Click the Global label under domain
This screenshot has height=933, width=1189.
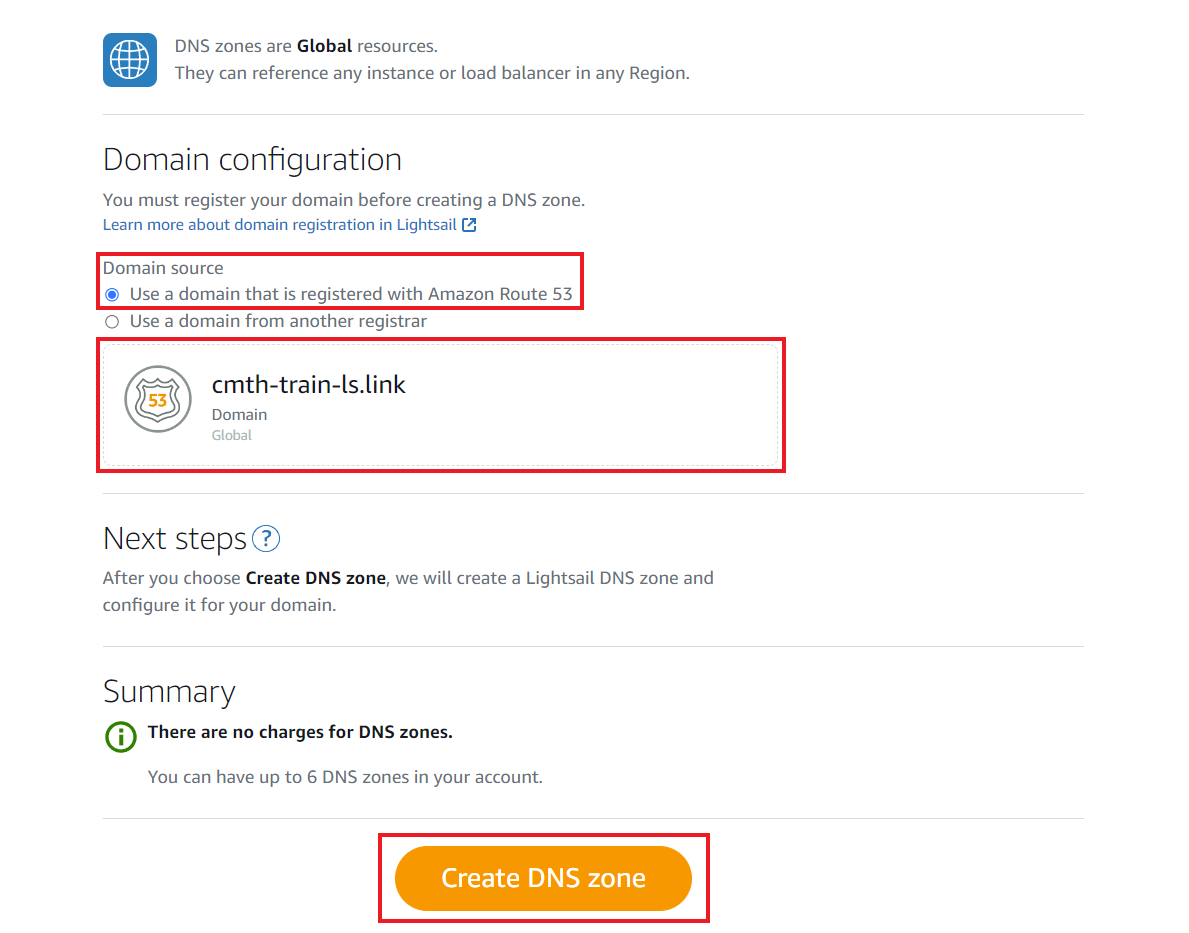[x=231, y=435]
